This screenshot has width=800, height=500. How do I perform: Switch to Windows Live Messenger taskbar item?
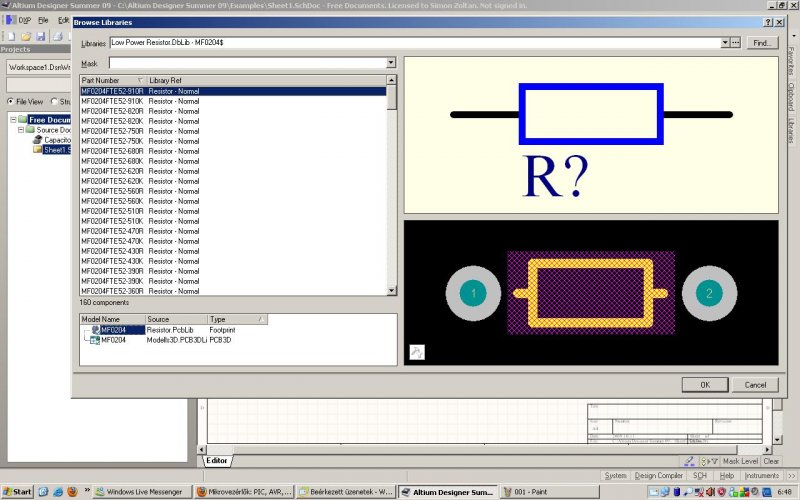coord(141,492)
